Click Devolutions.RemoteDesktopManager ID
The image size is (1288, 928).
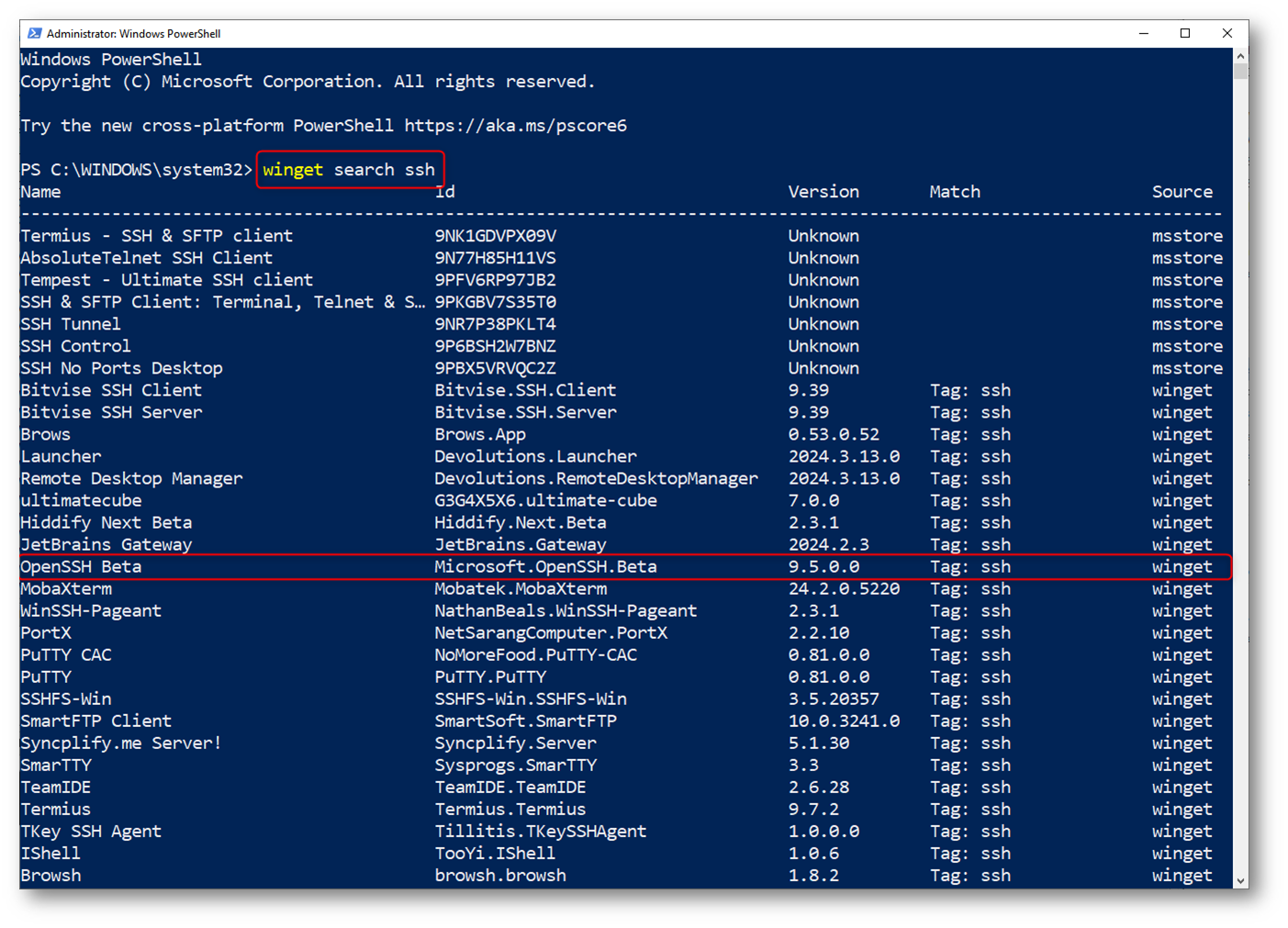tap(597, 478)
